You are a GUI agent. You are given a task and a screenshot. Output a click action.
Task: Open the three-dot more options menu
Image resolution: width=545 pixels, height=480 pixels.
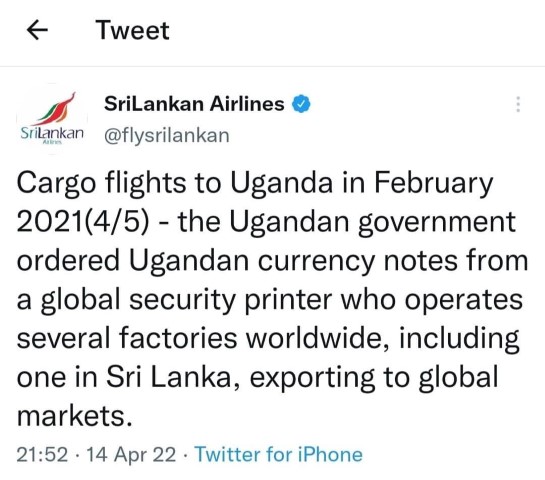pos(518,104)
